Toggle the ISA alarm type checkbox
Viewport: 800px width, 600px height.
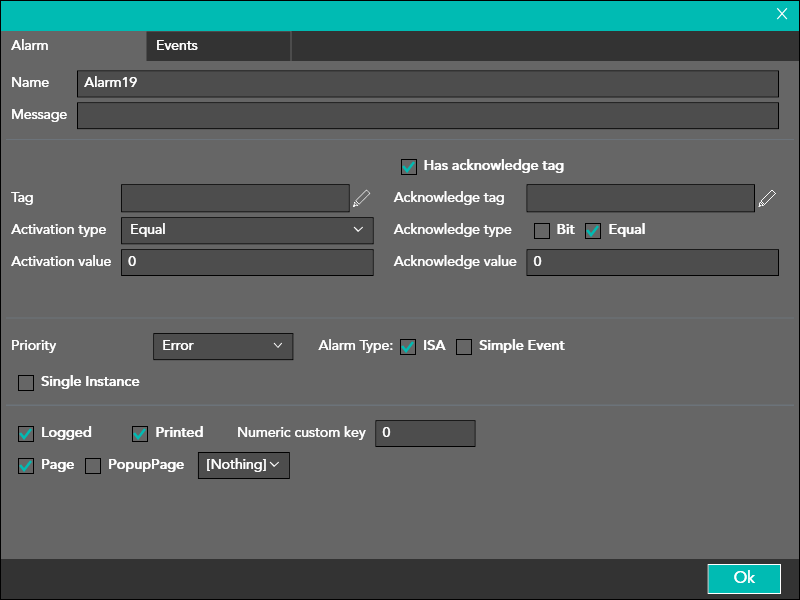pos(408,347)
